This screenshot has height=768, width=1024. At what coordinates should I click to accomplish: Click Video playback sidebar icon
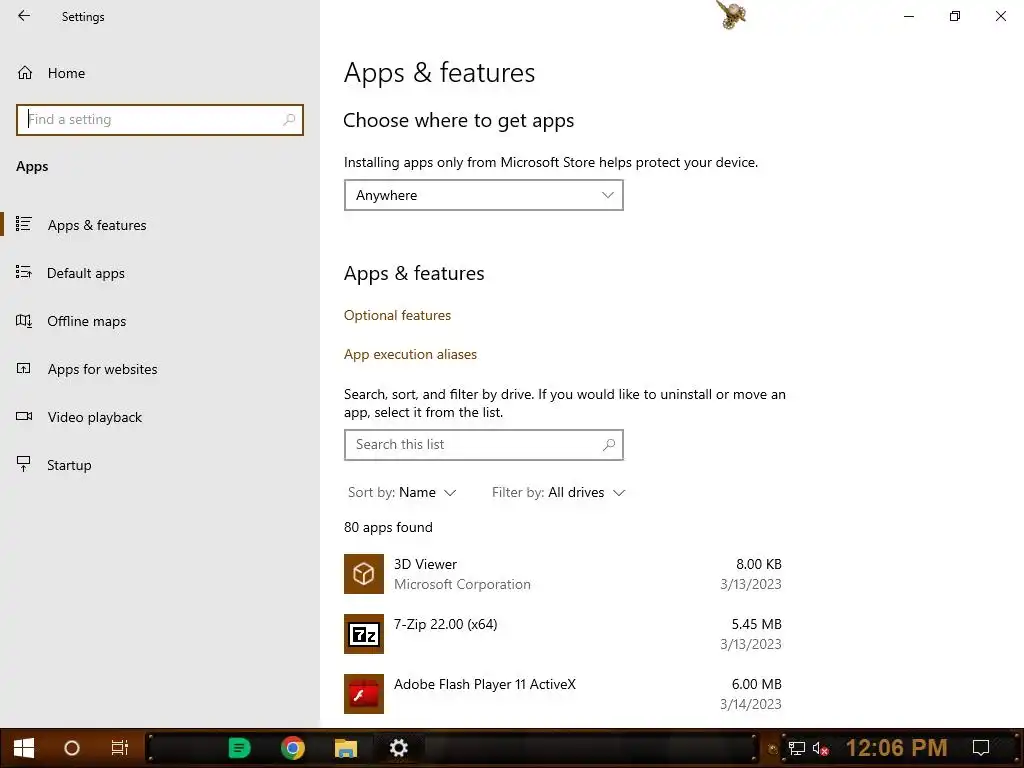(x=24, y=416)
